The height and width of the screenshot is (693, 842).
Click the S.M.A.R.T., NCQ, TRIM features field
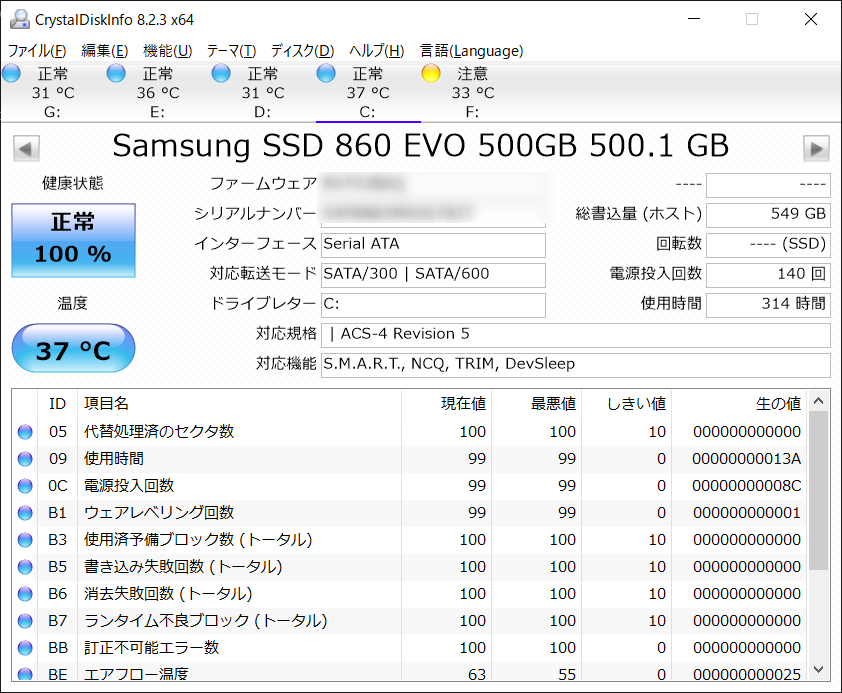(x=576, y=364)
